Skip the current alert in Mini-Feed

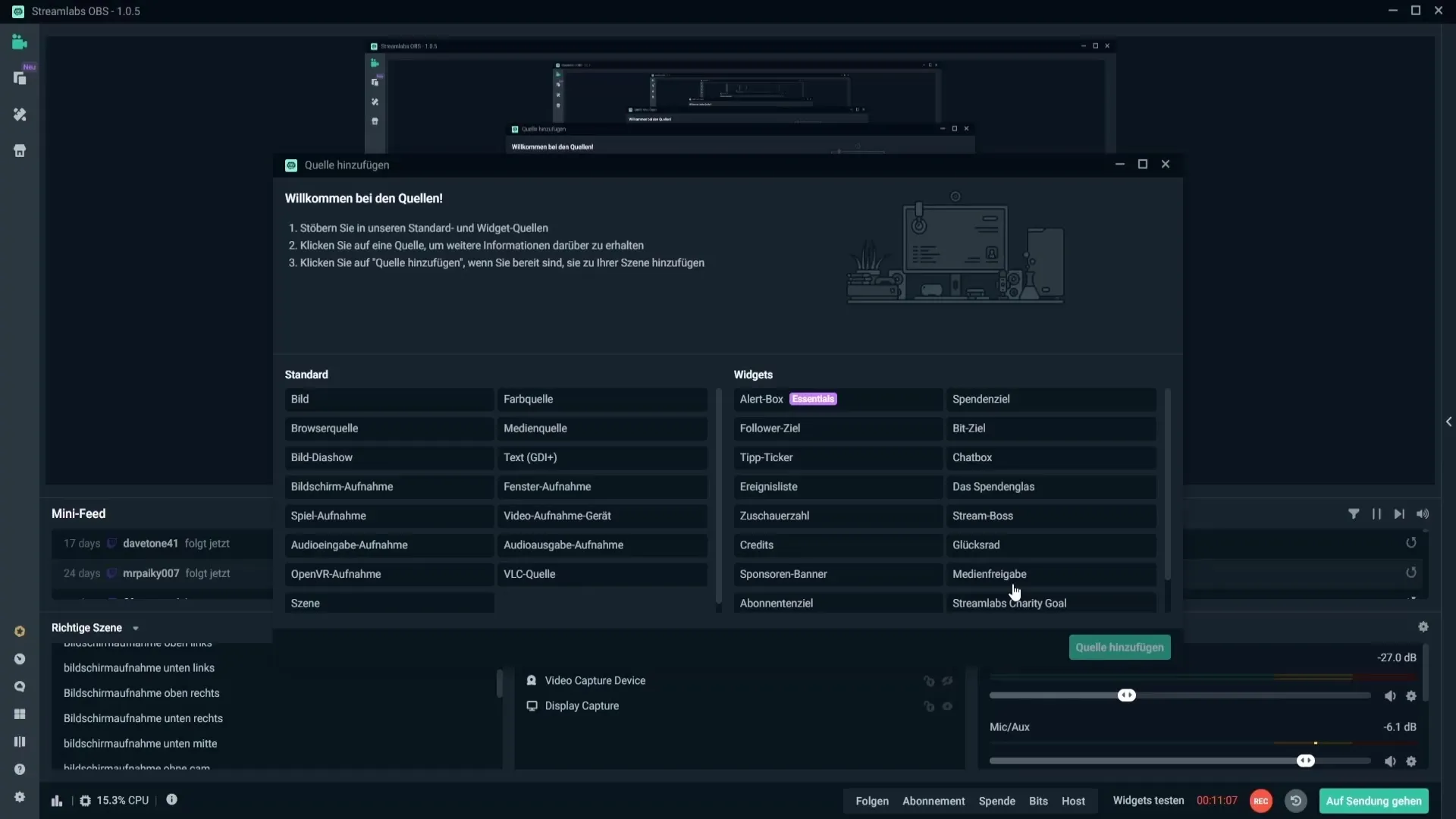pos(1399,514)
